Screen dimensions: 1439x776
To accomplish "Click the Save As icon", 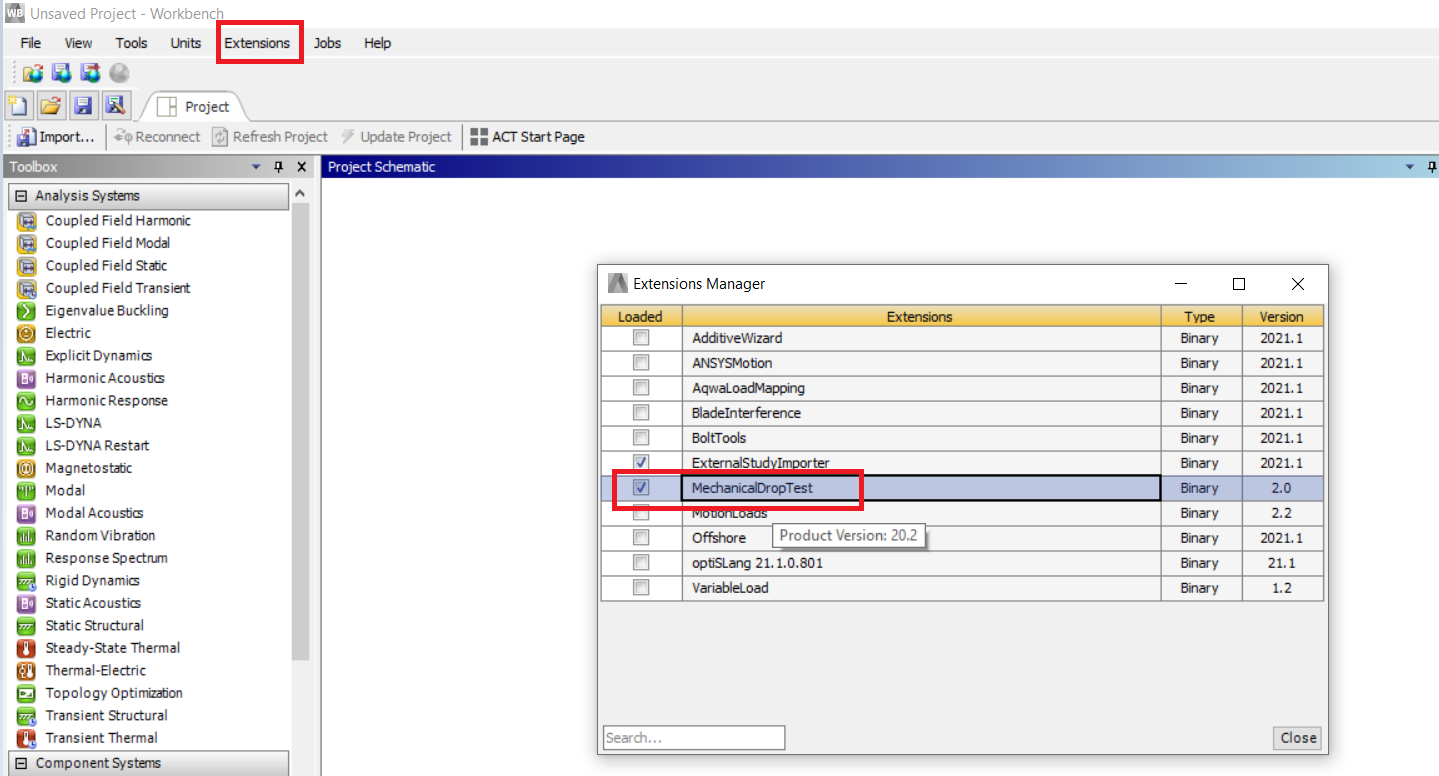I will [116, 106].
